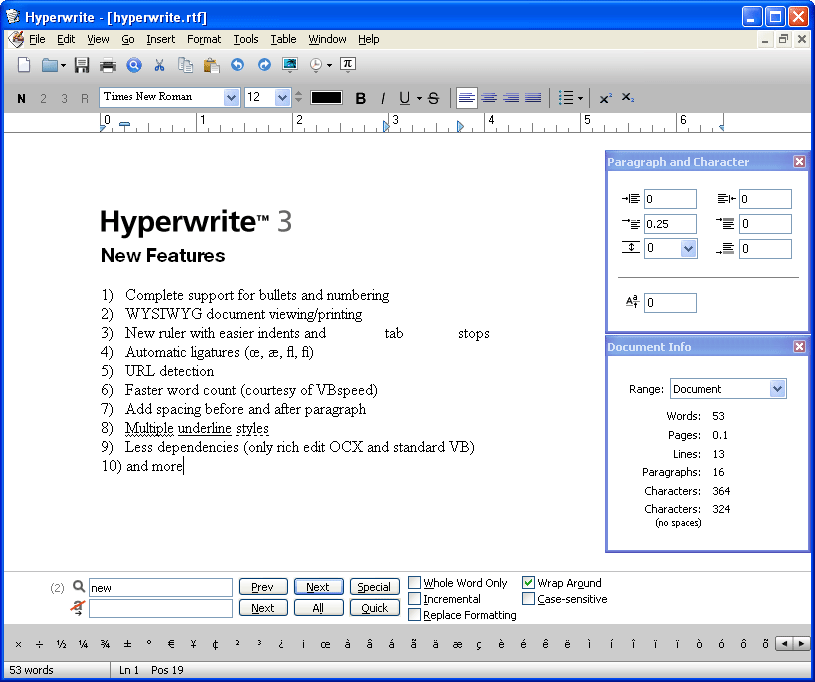Viewport: 815px width, 682px height.
Task: Open the font size dropdown
Action: pyautogui.click(x=282, y=98)
